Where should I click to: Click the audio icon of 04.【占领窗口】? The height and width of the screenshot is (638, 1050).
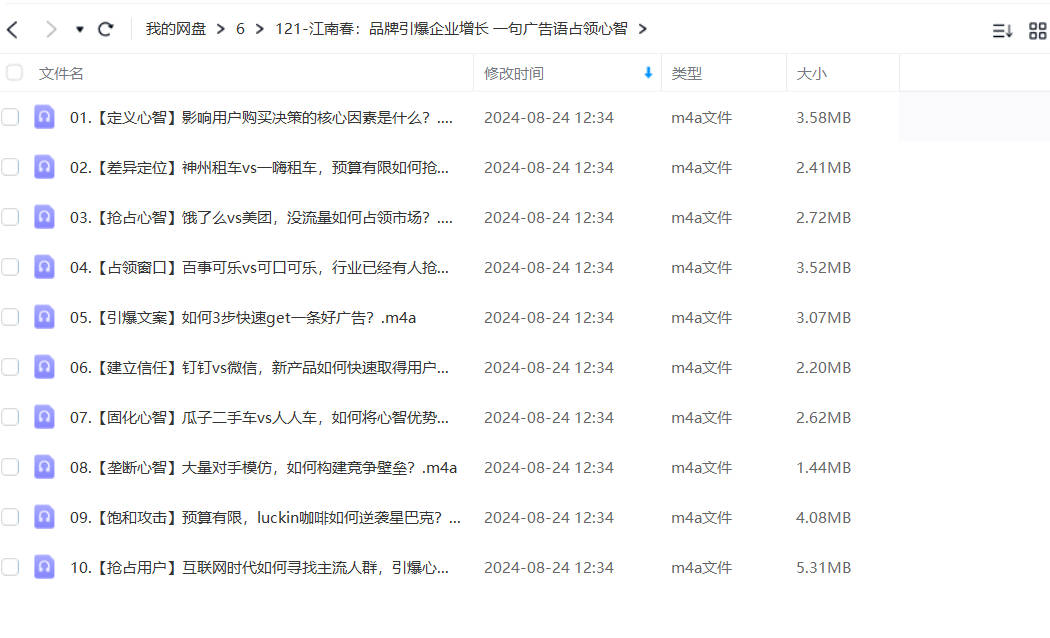coord(44,266)
